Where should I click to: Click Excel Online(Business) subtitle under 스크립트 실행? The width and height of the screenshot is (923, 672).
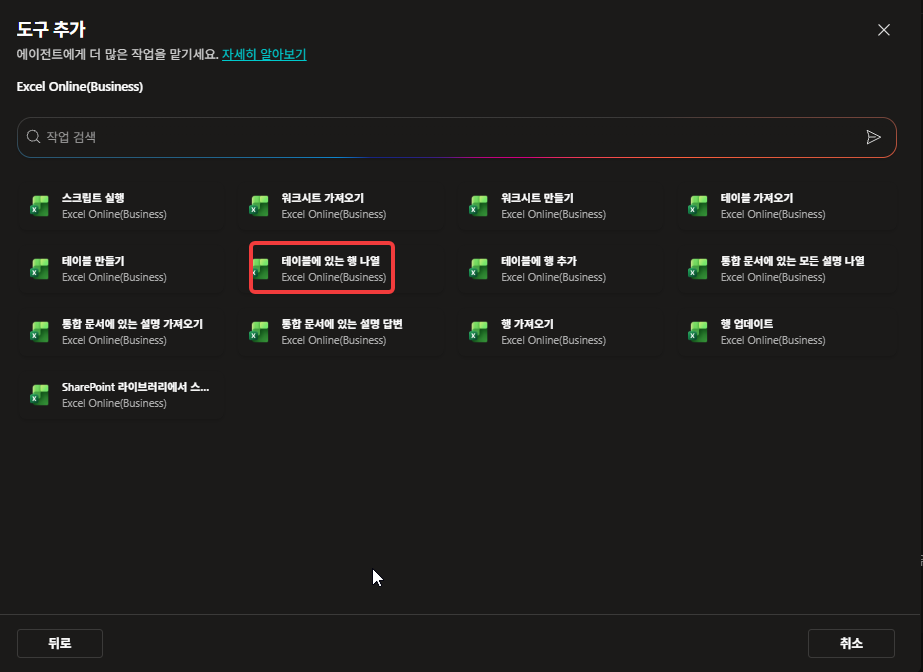tap(114, 214)
